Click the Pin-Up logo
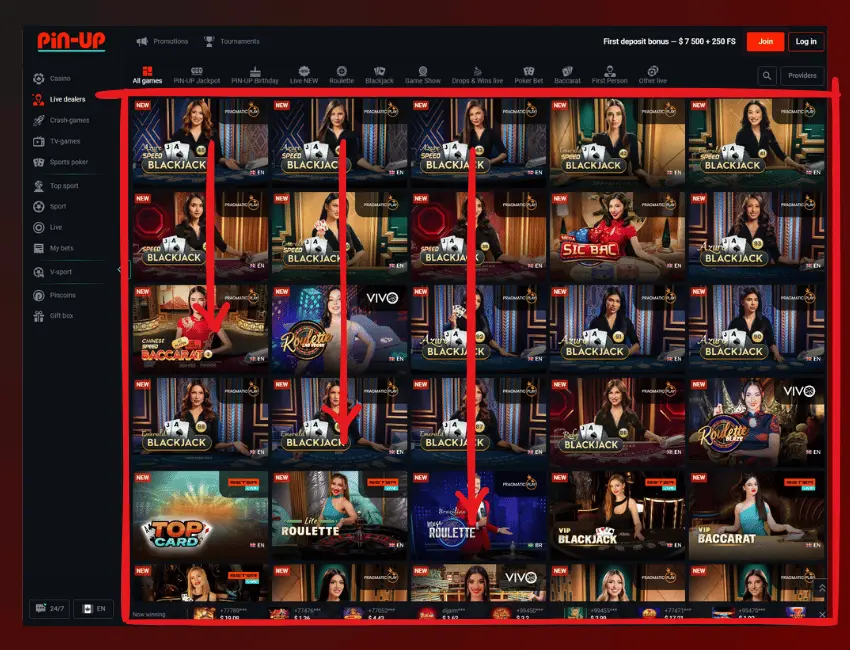 click(x=71, y=42)
